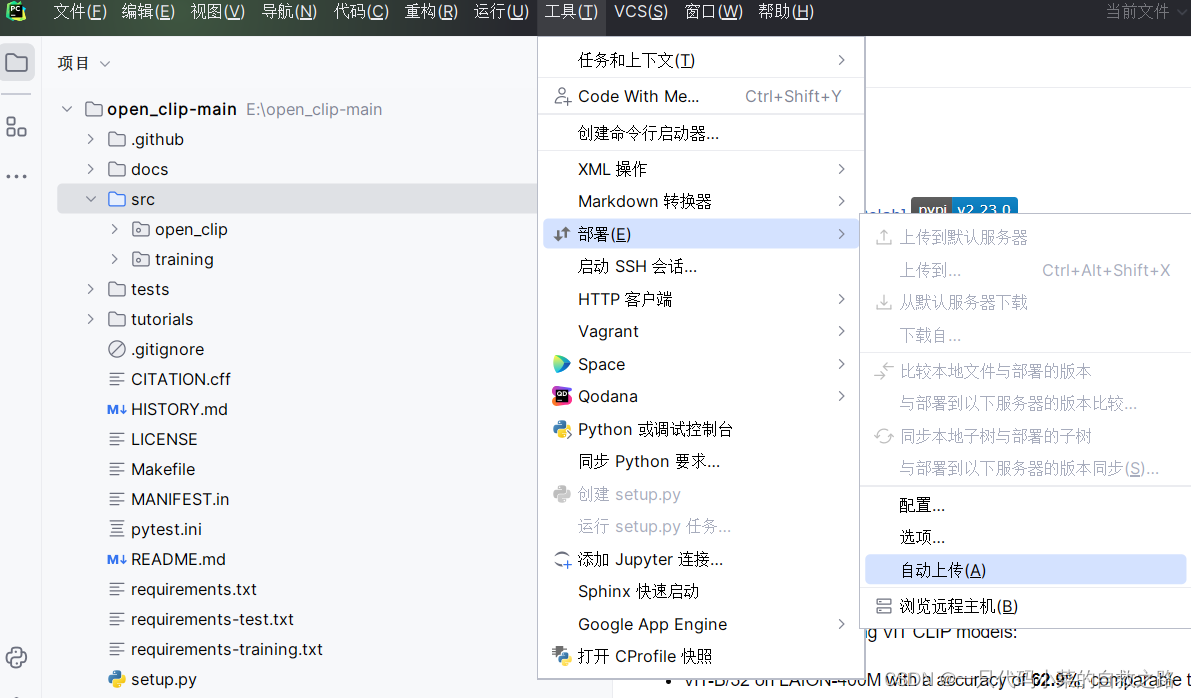Expand the docs folder
Viewport: 1191px width, 698px height.
pos(90,169)
